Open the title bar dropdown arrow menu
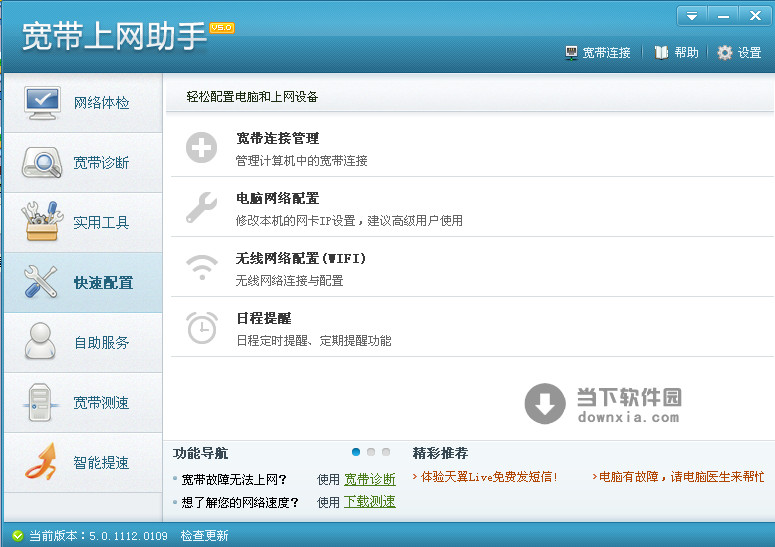Viewport: 775px width, 547px height. 692,16
